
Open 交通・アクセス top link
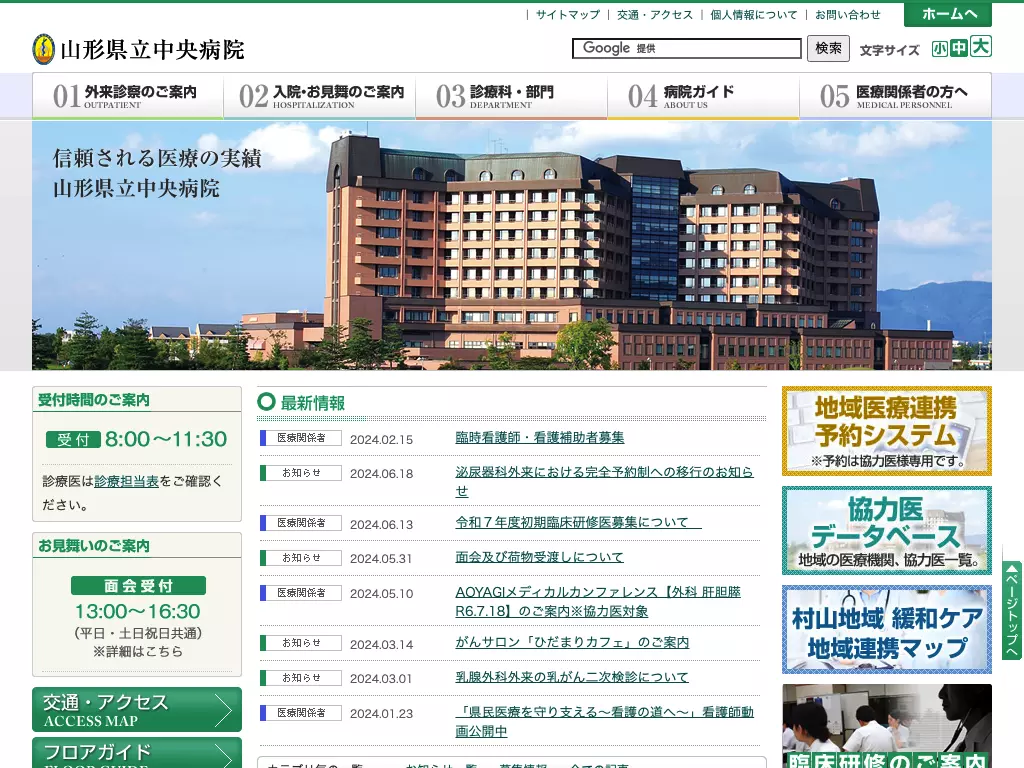point(655,14)
